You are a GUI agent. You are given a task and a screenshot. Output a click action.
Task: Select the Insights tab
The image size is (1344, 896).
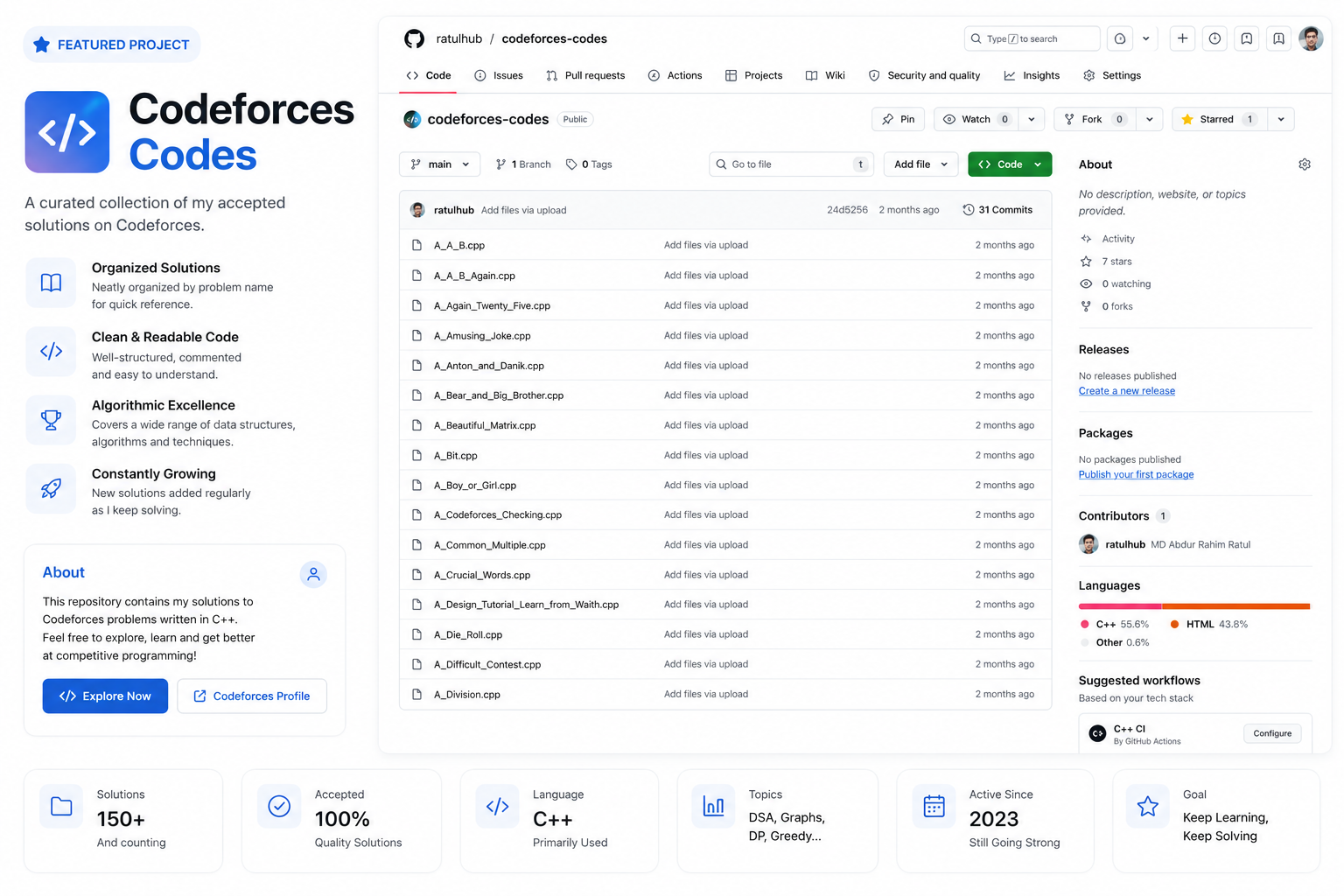1032,75
